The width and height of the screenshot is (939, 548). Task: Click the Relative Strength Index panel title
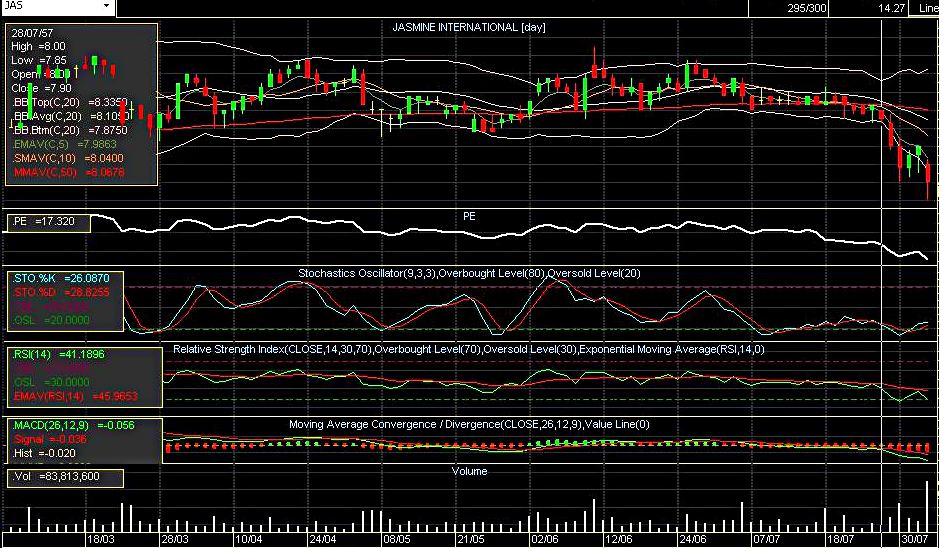point(469,349)
